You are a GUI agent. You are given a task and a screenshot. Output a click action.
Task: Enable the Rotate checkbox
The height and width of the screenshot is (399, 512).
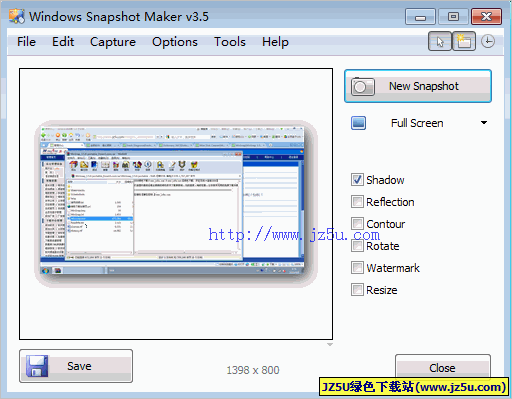pos(357,246)
